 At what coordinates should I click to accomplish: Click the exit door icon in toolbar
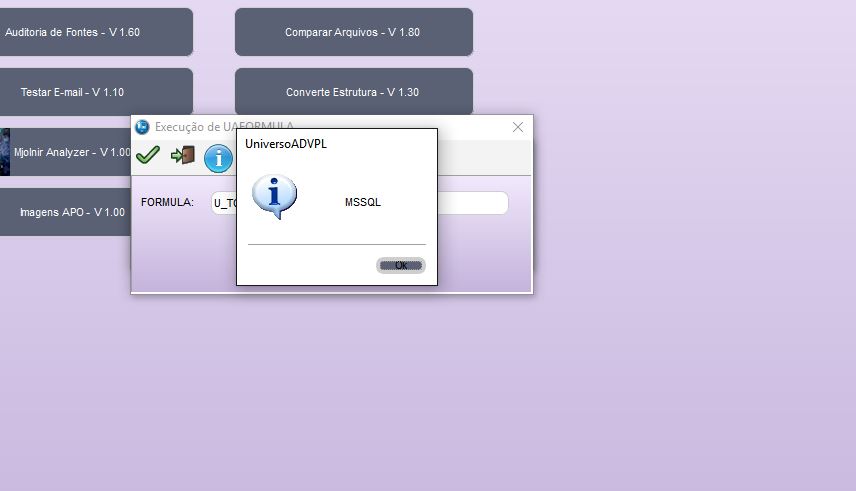[182, 155]
